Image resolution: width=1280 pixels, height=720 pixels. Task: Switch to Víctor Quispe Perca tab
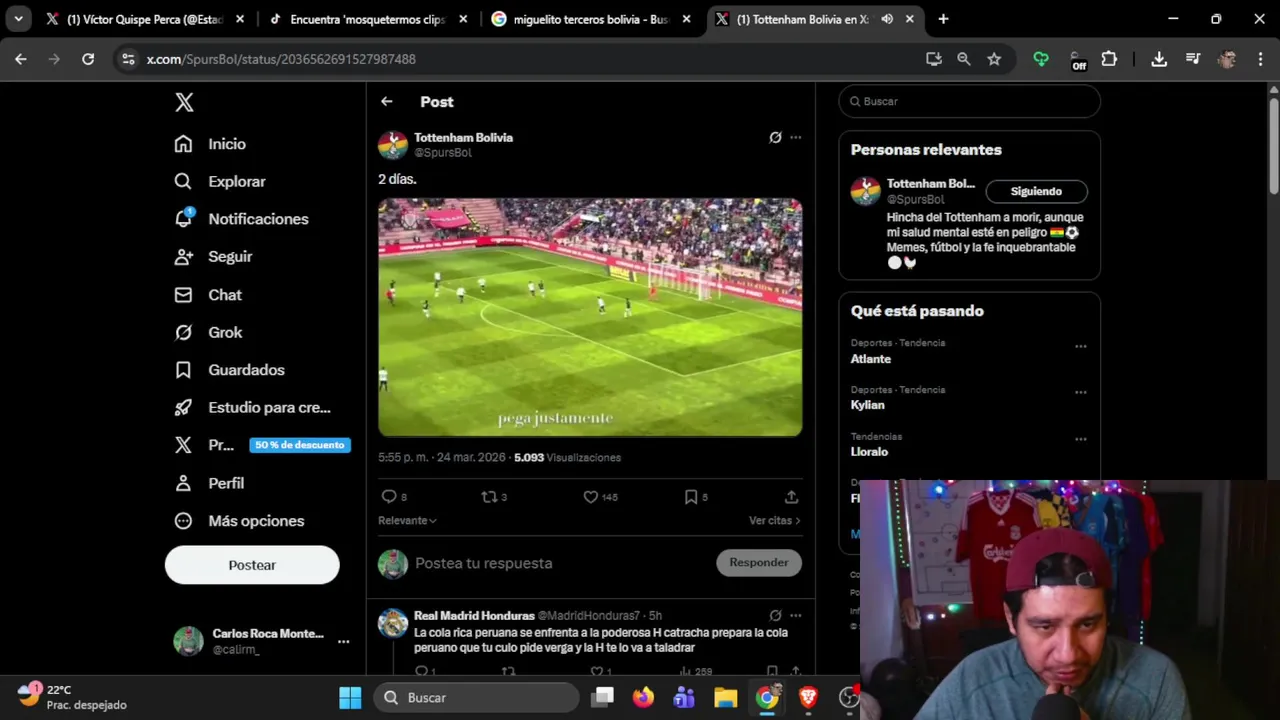click(145, 19)
